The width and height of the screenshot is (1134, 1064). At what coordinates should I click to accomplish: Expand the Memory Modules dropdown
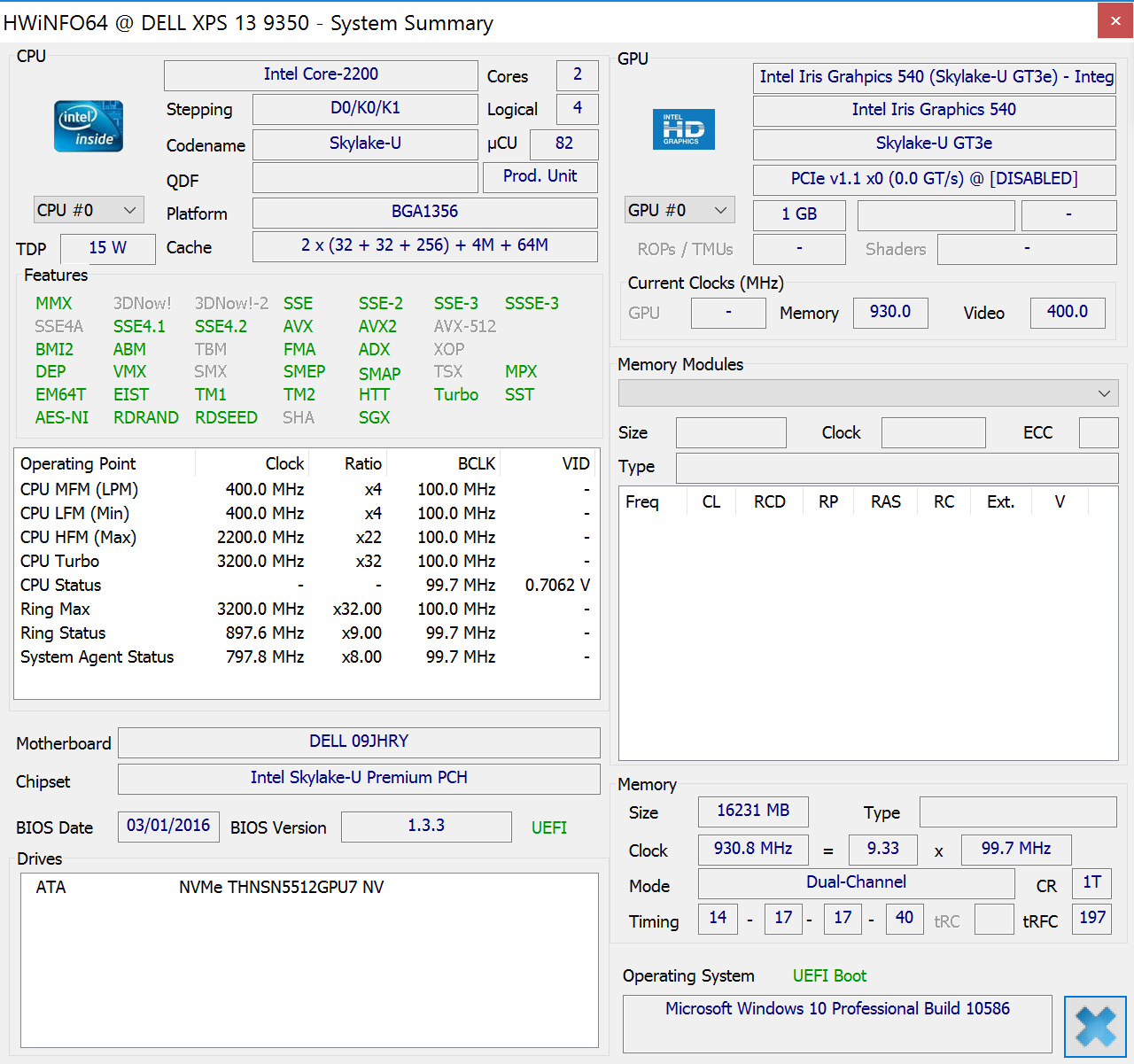coord(868,393)
